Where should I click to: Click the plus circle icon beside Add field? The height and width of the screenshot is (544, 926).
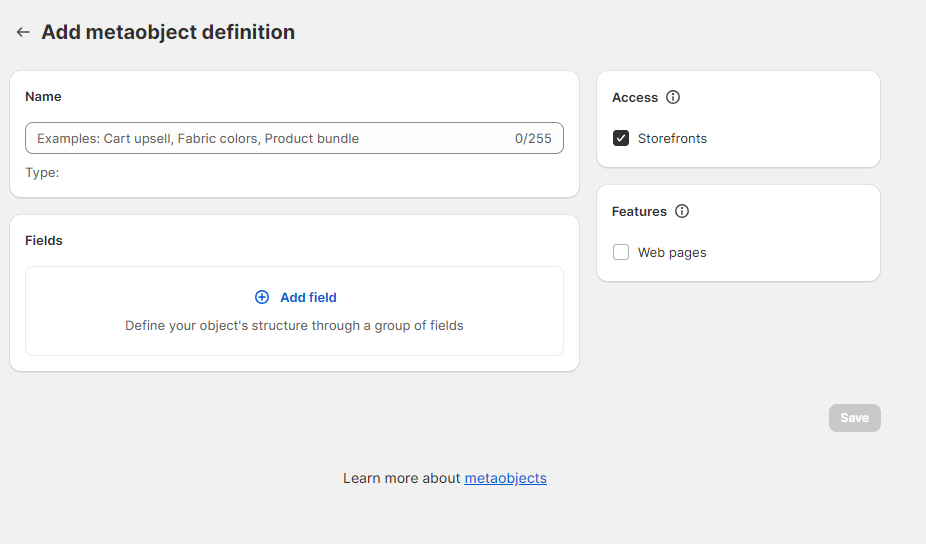point(262,297)
